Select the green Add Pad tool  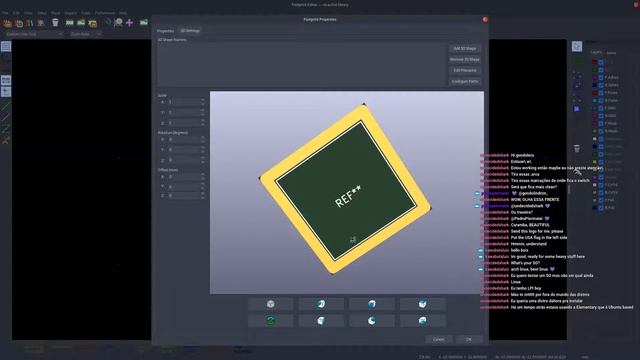577,62
